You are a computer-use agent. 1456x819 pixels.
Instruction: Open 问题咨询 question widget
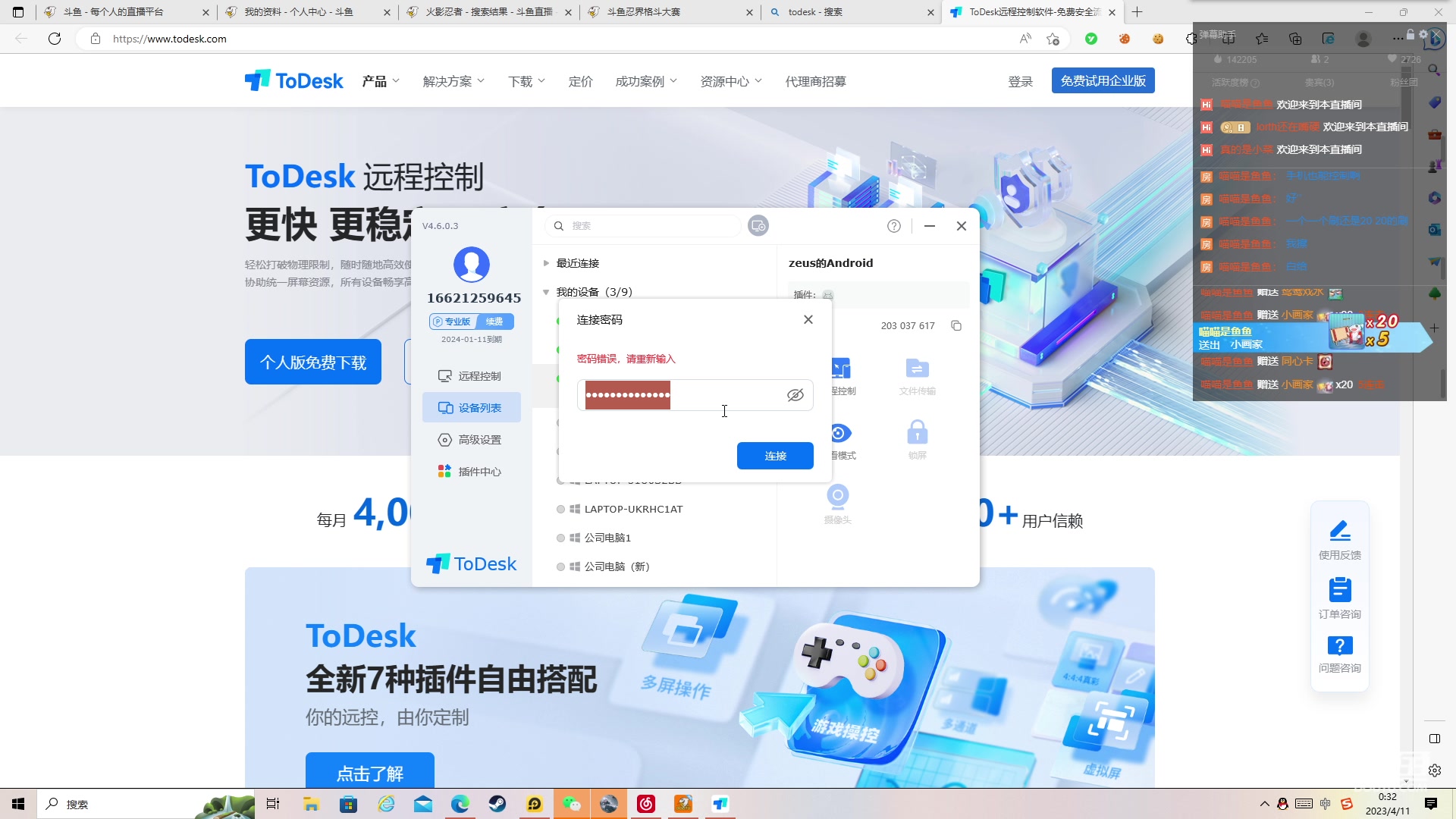pyautogui.click(x=1339, y=654)
